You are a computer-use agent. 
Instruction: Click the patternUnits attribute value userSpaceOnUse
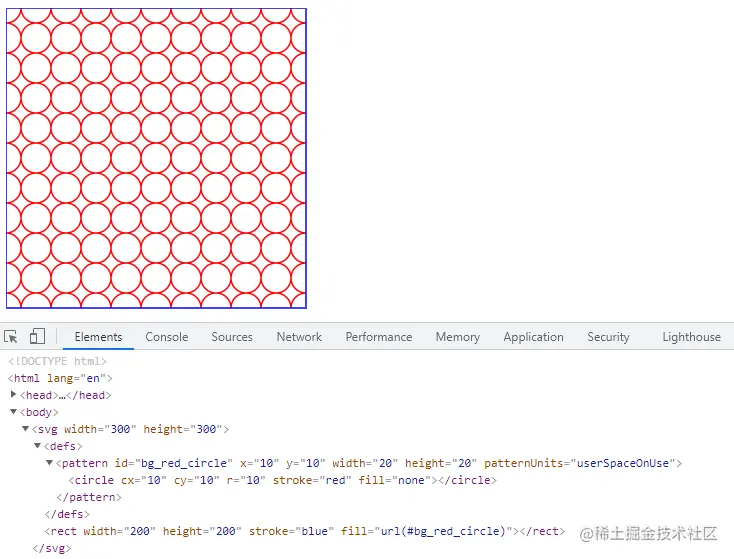(x=623, y=463)
